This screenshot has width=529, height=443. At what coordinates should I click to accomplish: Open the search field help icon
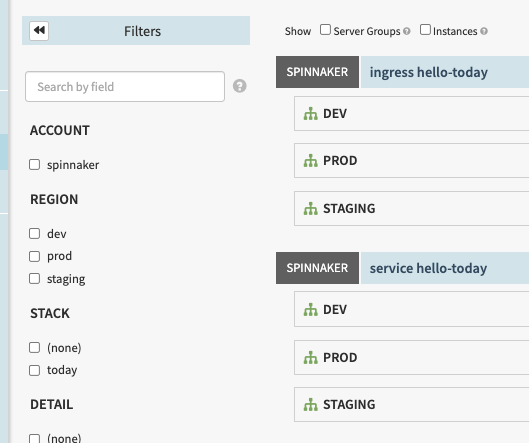[x=240, y=86]
